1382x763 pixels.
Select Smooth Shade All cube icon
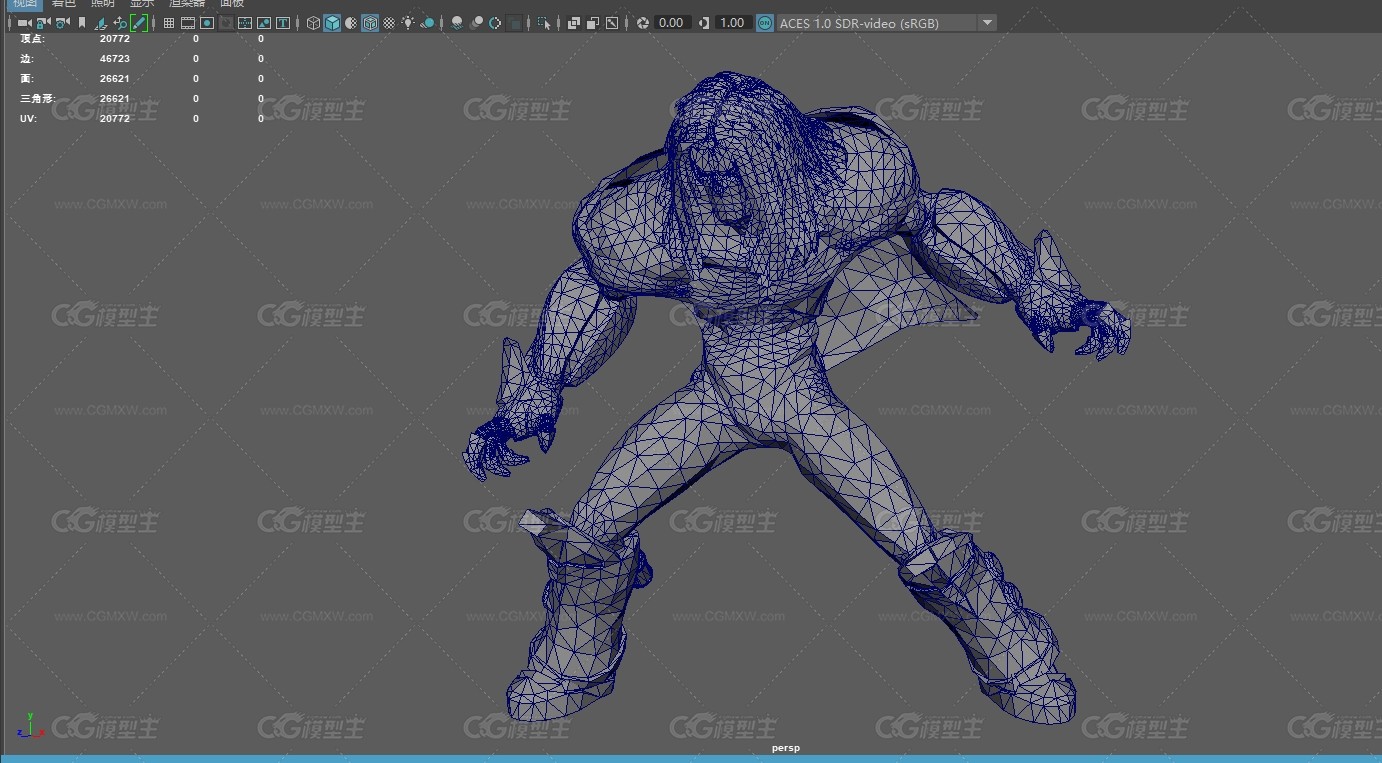332,23
